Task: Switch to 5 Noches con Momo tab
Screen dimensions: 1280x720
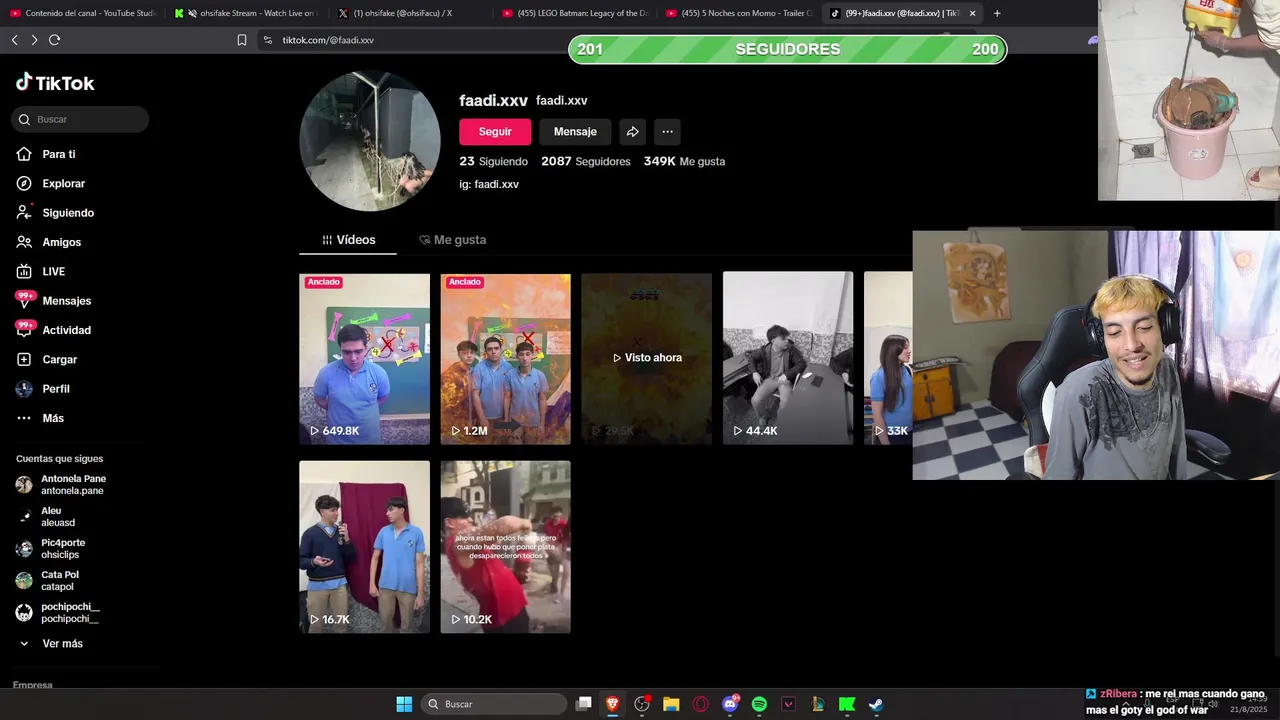Action: (739, 13)
